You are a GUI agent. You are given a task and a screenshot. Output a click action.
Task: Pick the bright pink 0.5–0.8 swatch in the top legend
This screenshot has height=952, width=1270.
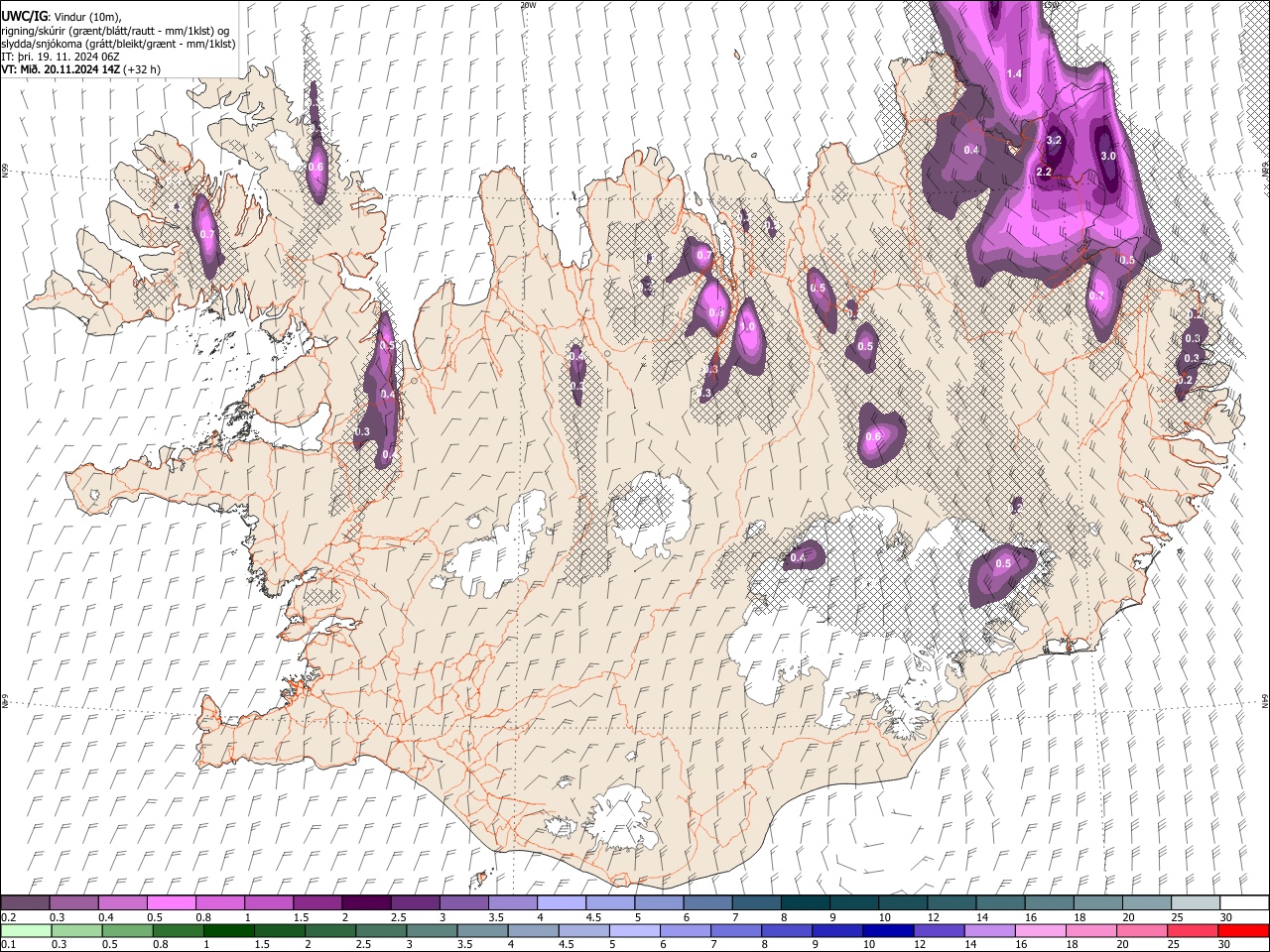171,903
